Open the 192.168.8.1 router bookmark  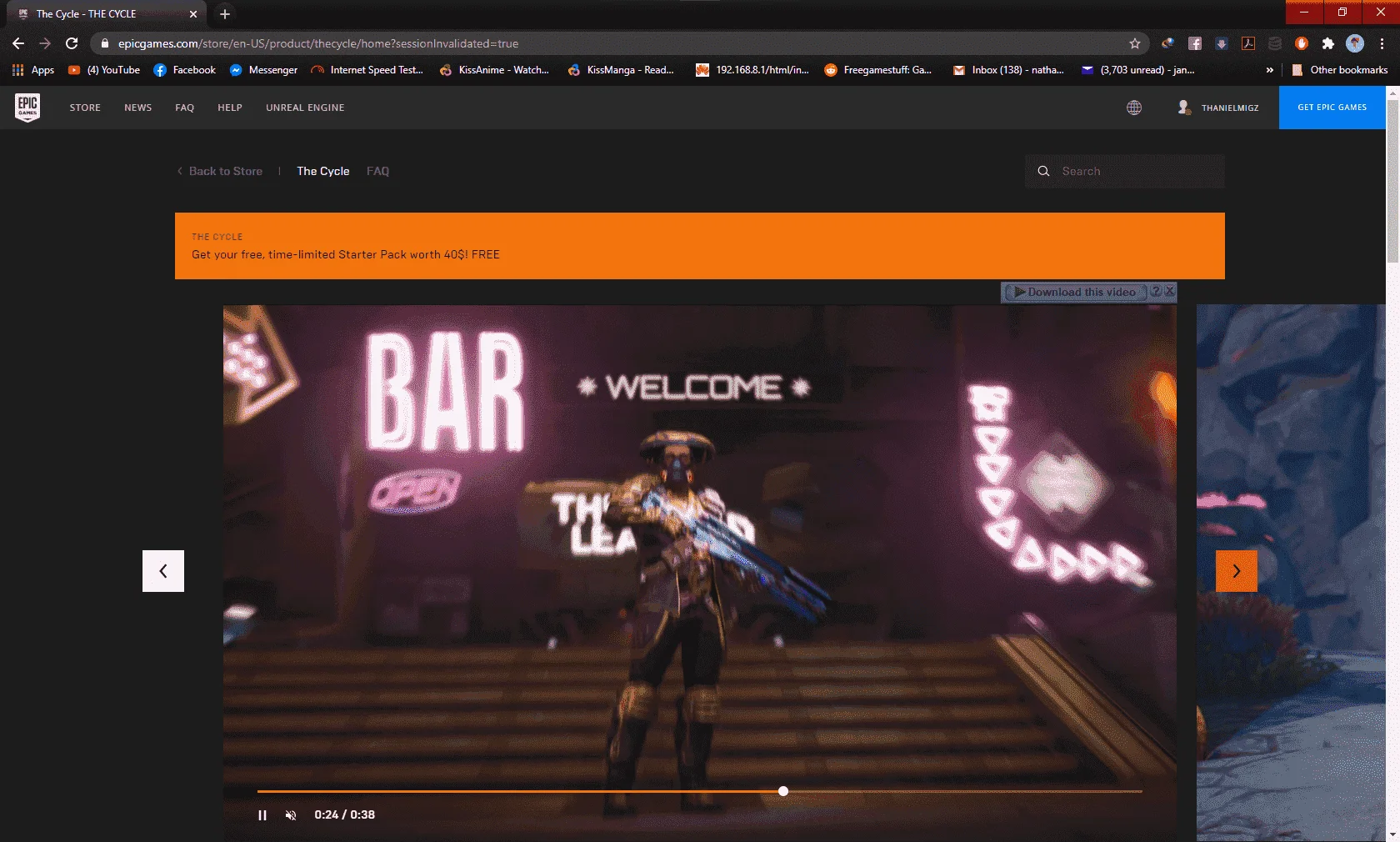click(752, 70)
